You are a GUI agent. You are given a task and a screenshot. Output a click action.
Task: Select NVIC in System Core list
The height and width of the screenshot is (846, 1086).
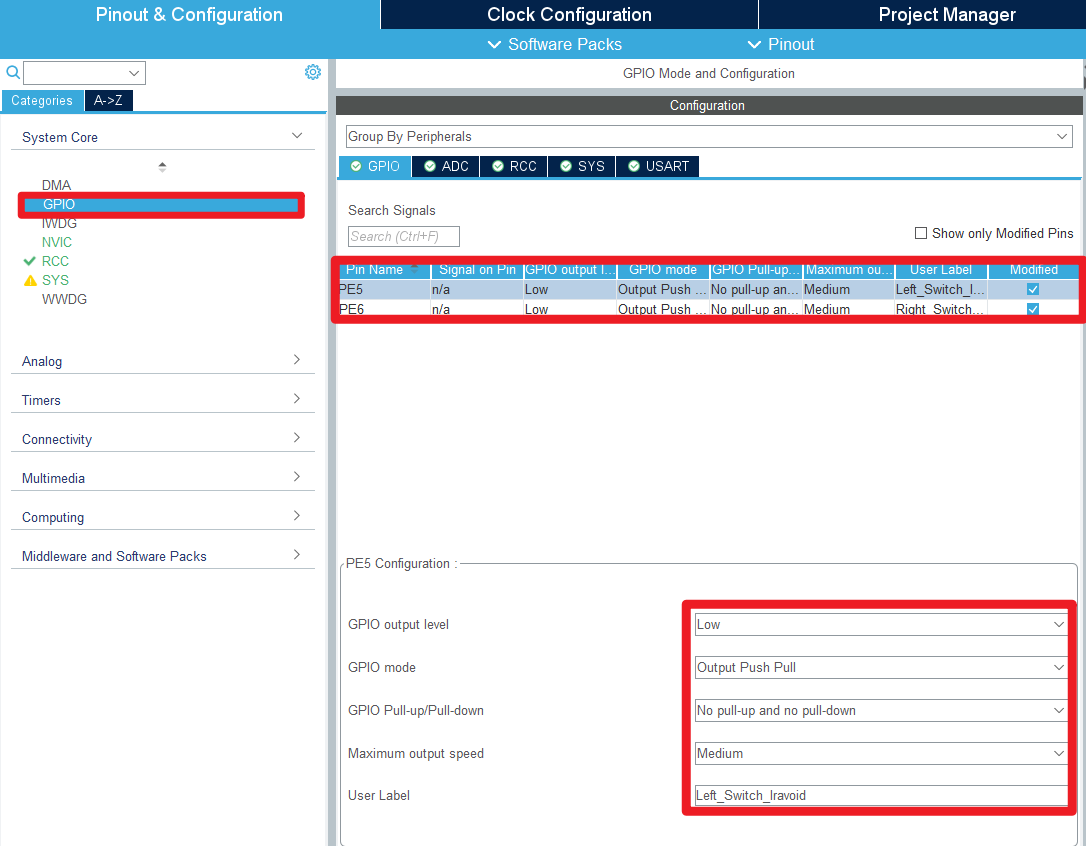point(57,242)
